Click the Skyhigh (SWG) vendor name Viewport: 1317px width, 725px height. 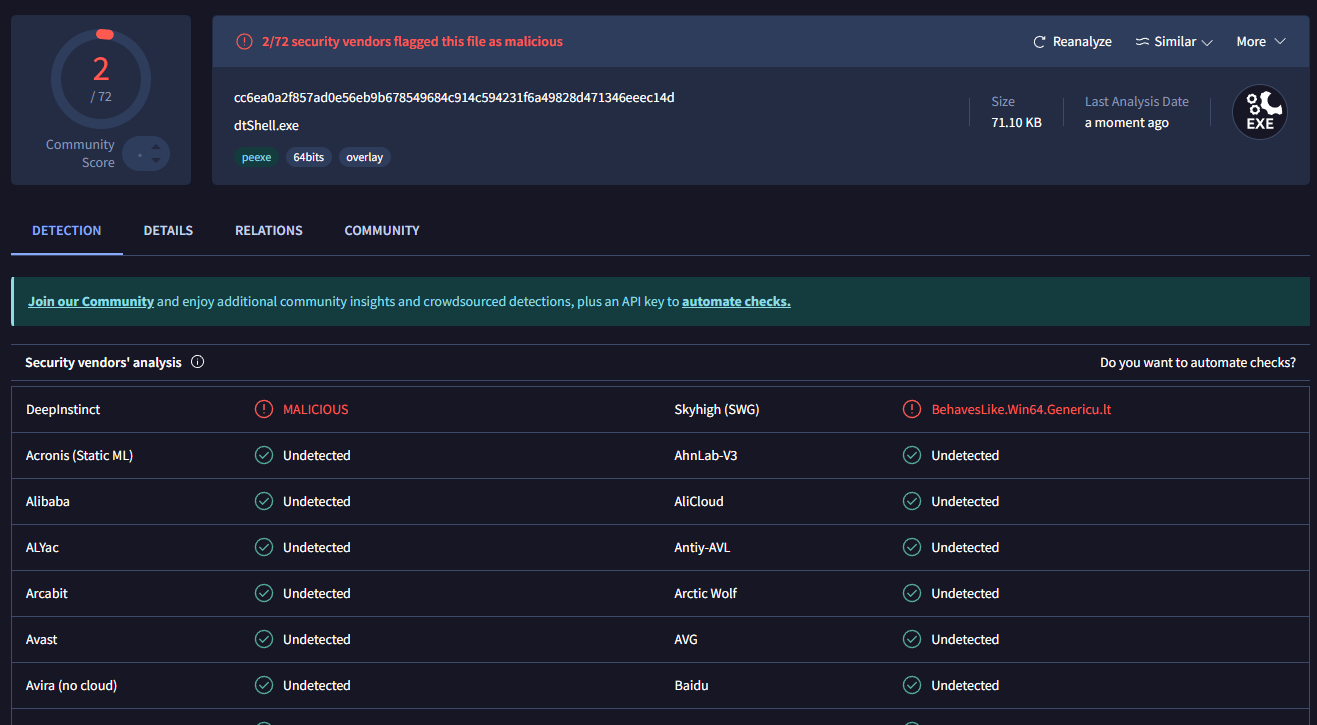click(717, 410)
